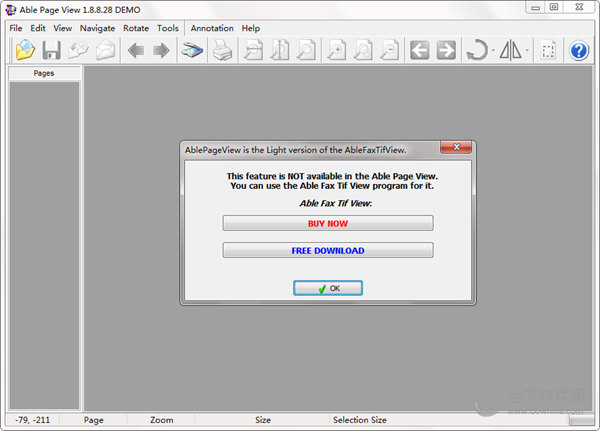Click the zoom in magnifier icon
Viewport: 600px width, 431px height.
pyautogui.click(x=337, y=50)
